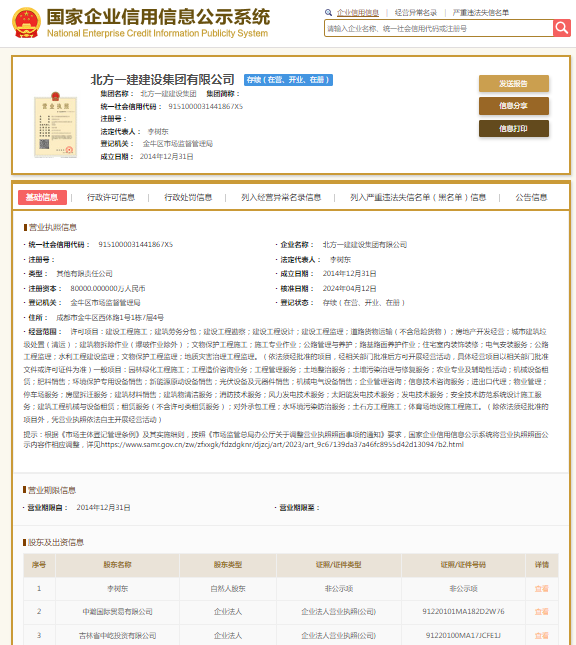
Task: Open the 列入严重违法失信名单（黑名单）信息 tab
Action: [x=418, y=197]
